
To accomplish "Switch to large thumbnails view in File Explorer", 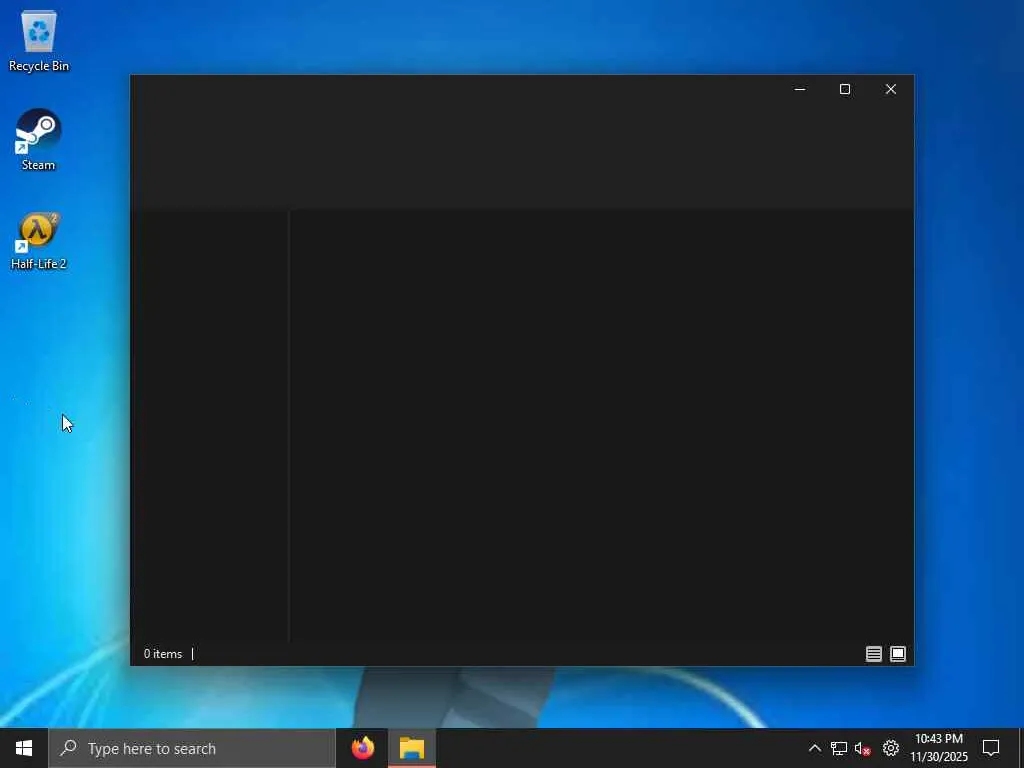I will (898, 654).
